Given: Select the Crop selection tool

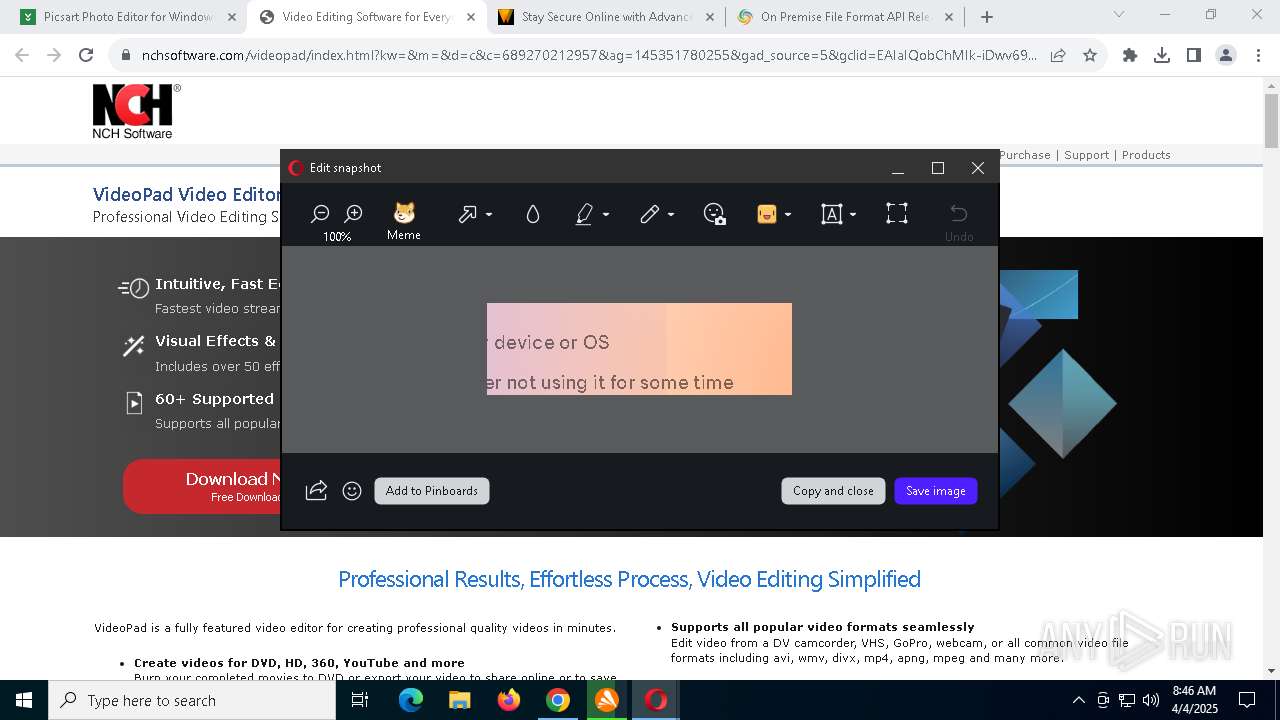Looking at the screenshot, I should [x=897, y=213].
